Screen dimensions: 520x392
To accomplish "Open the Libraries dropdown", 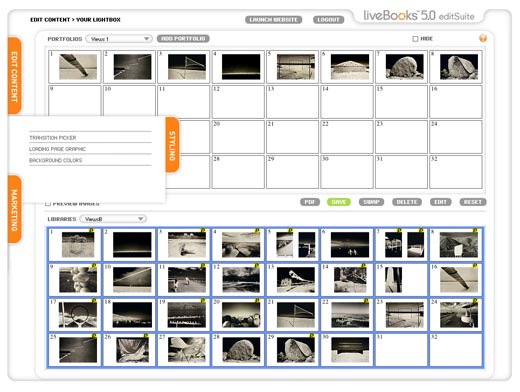I will point(113,219).
